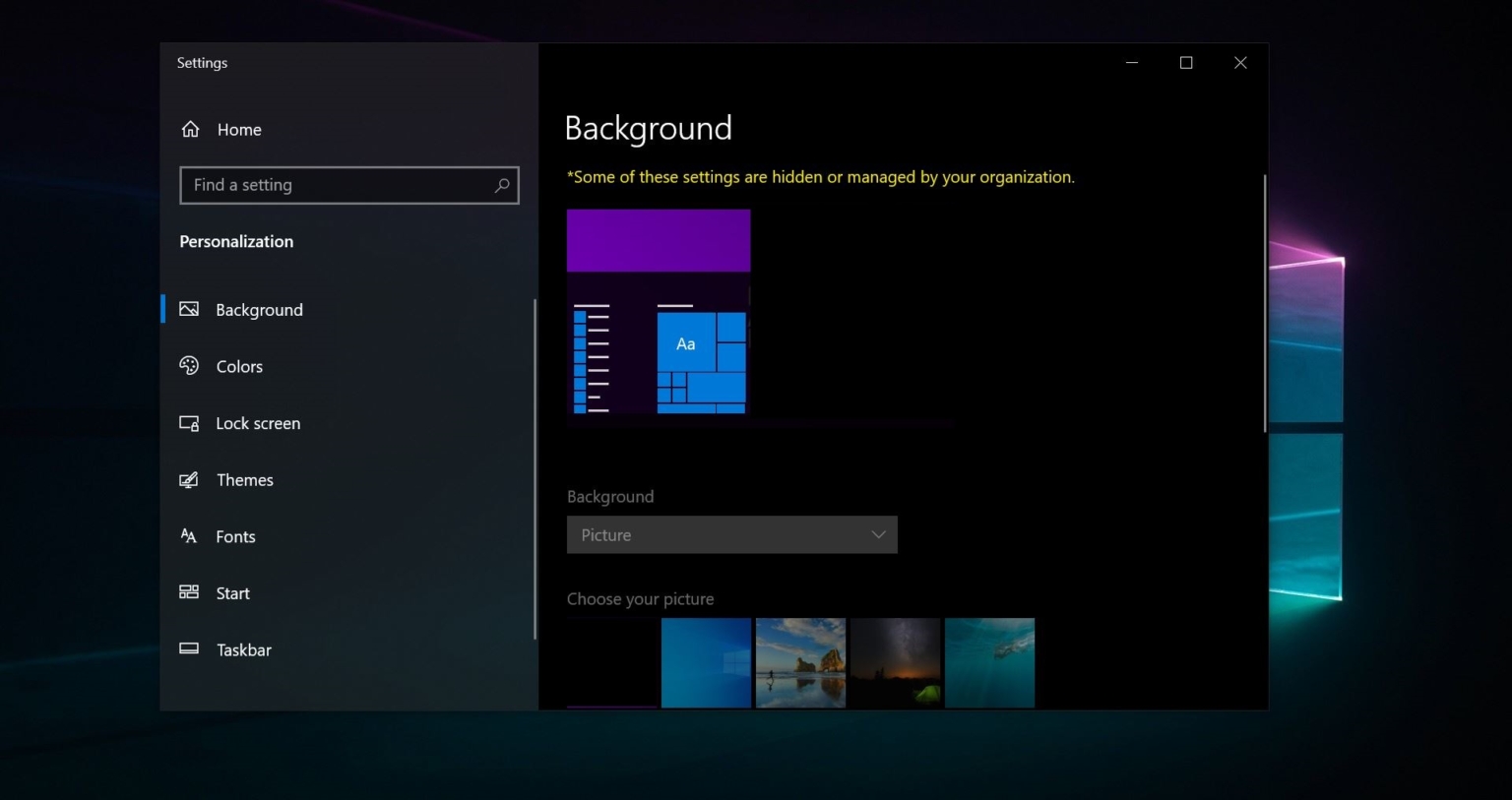Pick the underwater swimmer picture

pos(989,662)
